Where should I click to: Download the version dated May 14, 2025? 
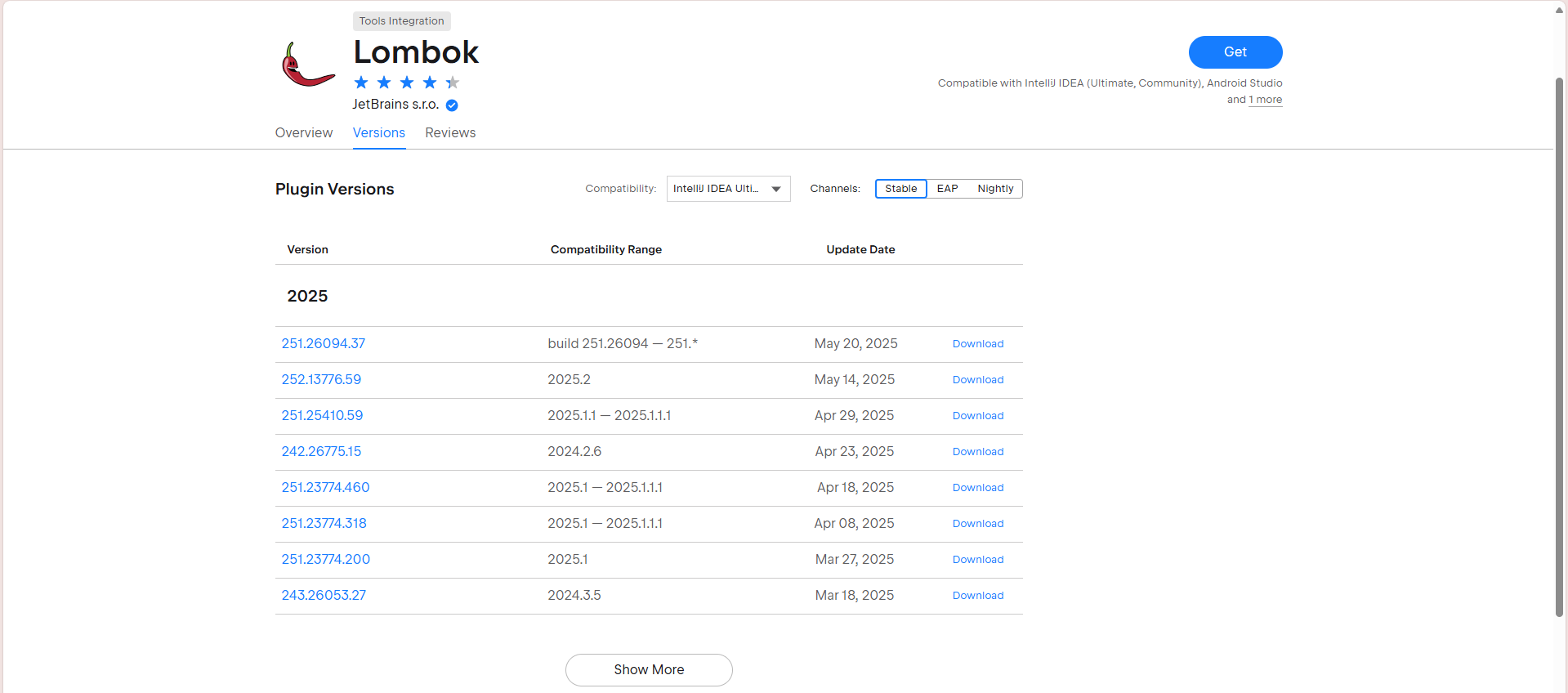click(x=978, y=380)
